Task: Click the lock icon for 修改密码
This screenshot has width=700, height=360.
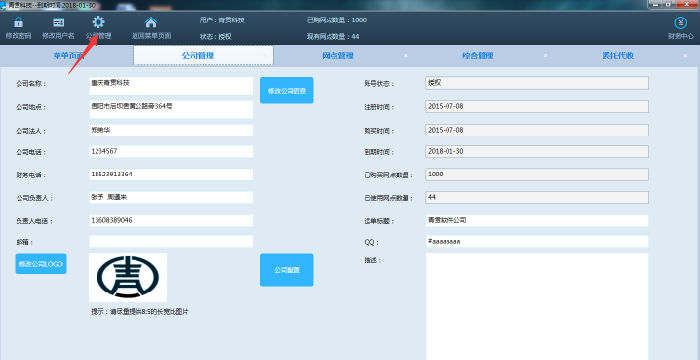Action: pos(18,22)
